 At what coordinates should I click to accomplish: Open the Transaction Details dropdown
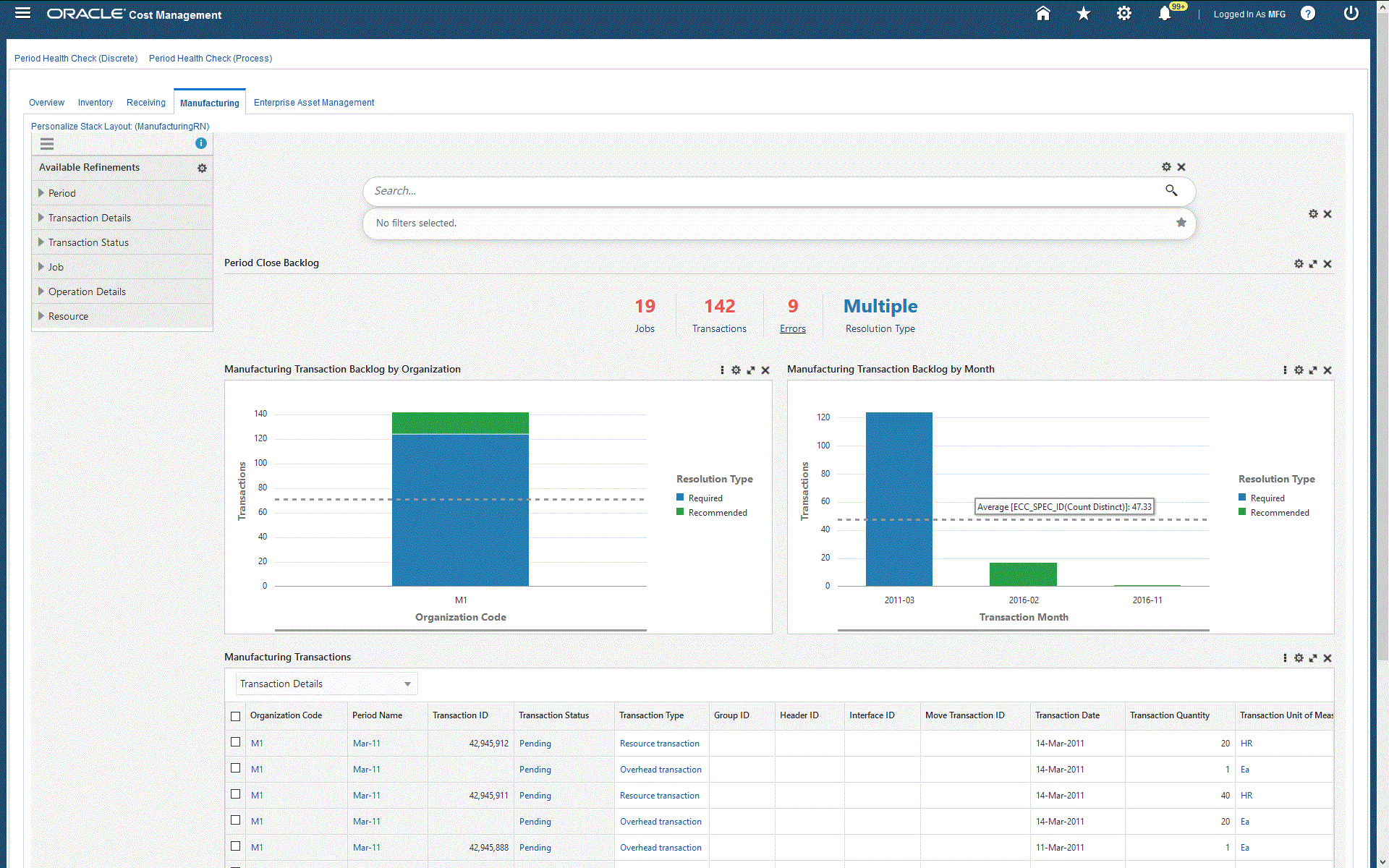pyautogui.click(x=326, y=684)
